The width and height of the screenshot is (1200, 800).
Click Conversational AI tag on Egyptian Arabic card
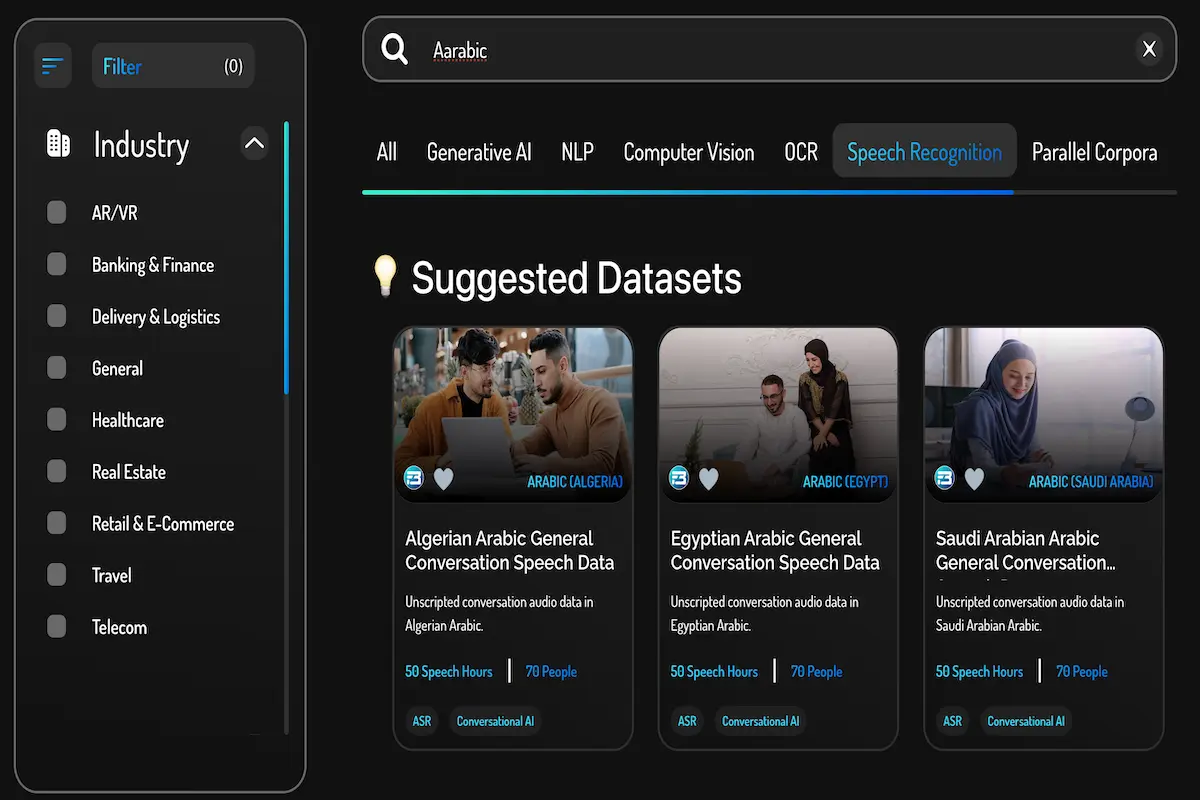coord(760,721)
